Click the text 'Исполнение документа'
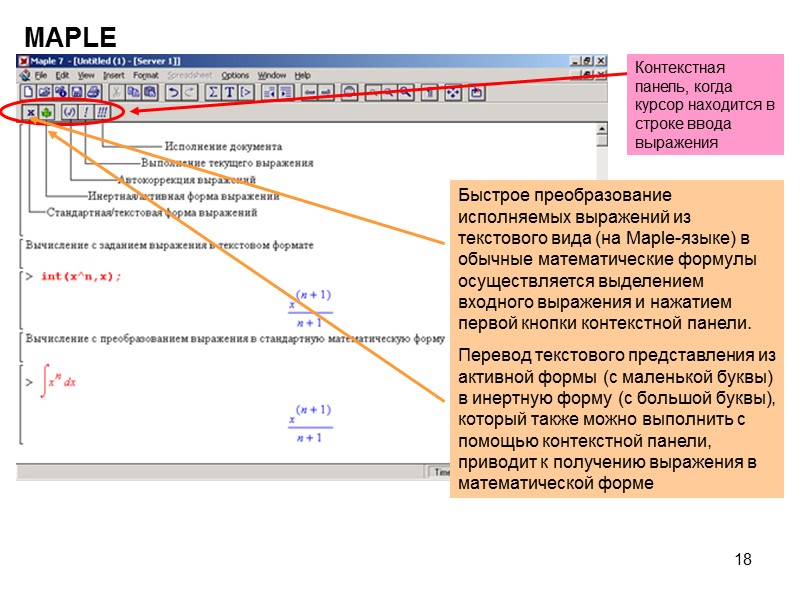Image resolution: width=800 pixels, height=600 pixels. click(x=223, y=146)
